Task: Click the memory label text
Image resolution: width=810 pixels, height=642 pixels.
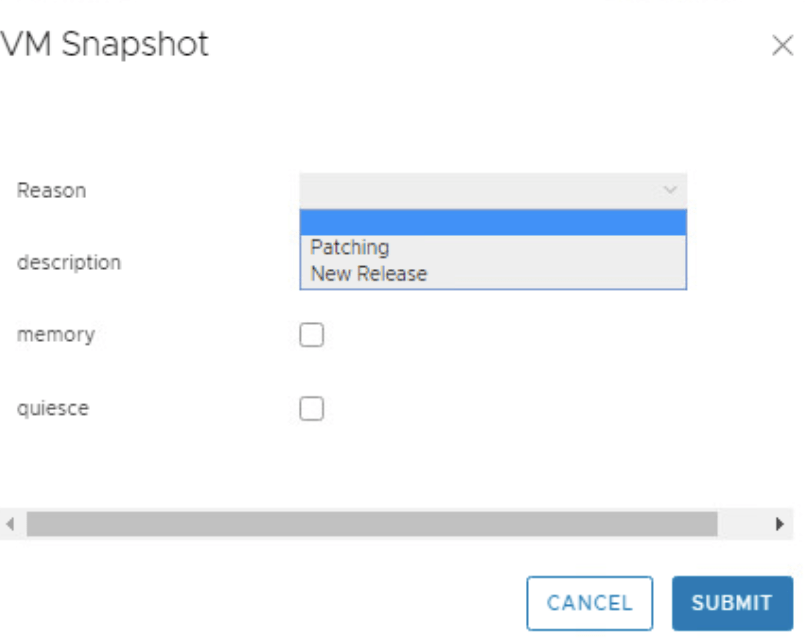Action: pyautogui.click(x=56, y=335)
